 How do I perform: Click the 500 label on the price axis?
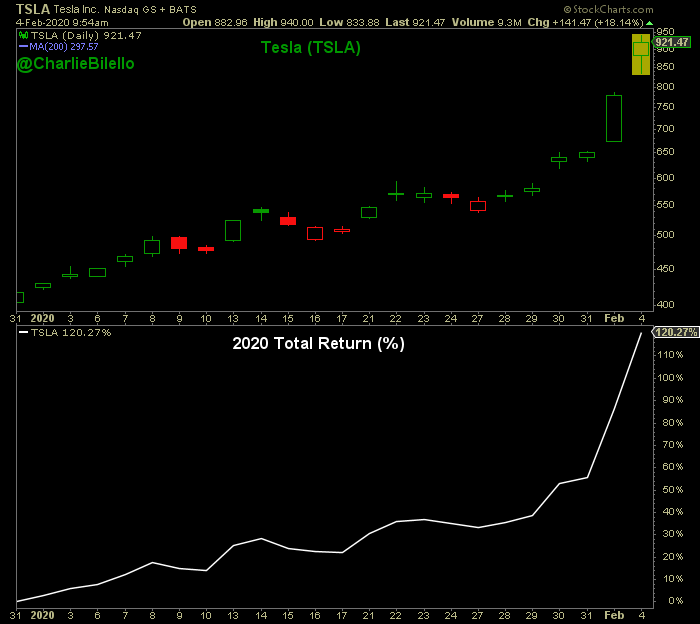(665, 235)
